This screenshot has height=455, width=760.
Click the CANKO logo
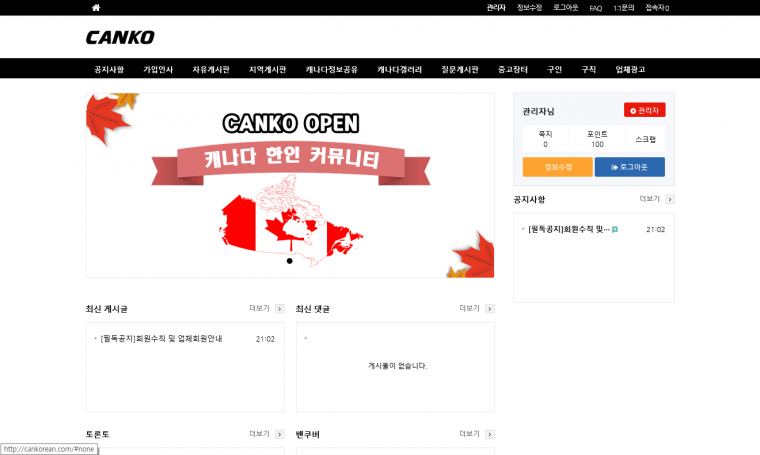pos(120,37)
